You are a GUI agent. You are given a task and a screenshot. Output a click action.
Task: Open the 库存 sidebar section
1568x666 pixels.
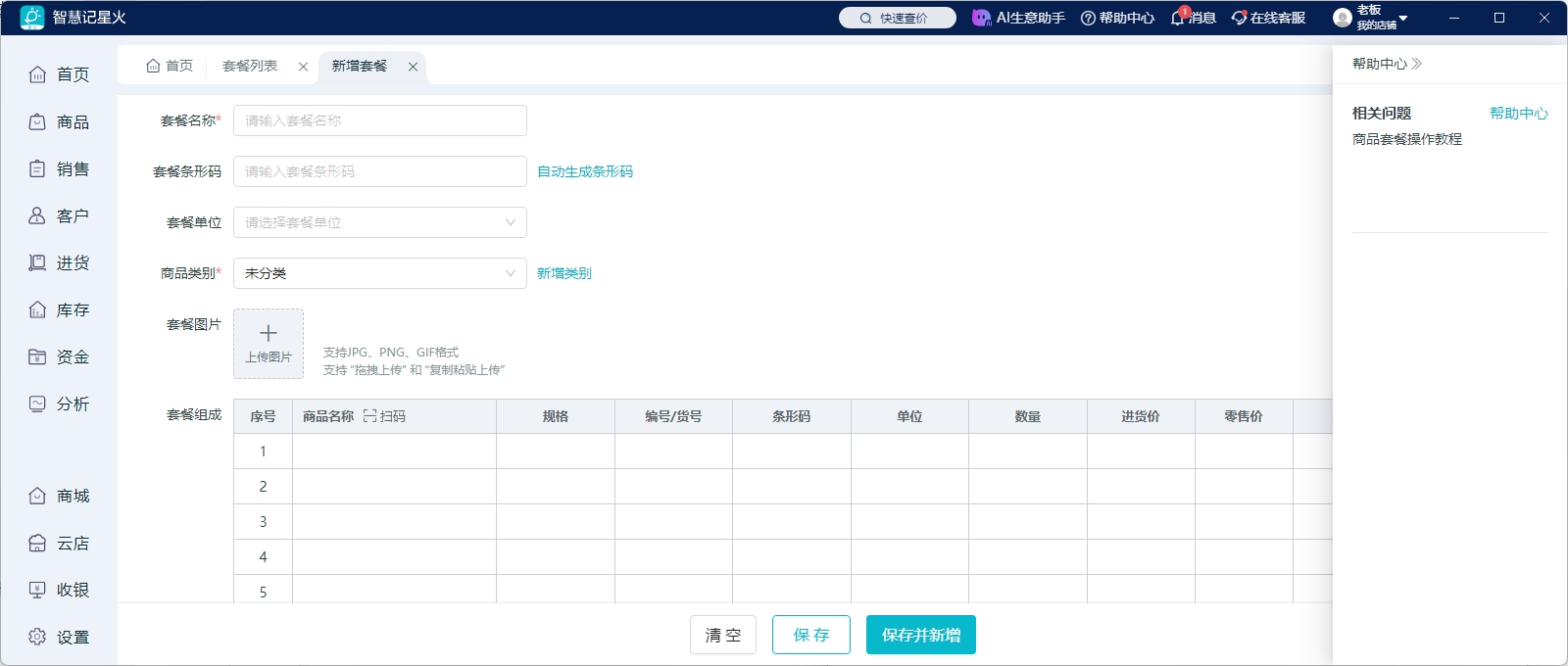point(59,309)
